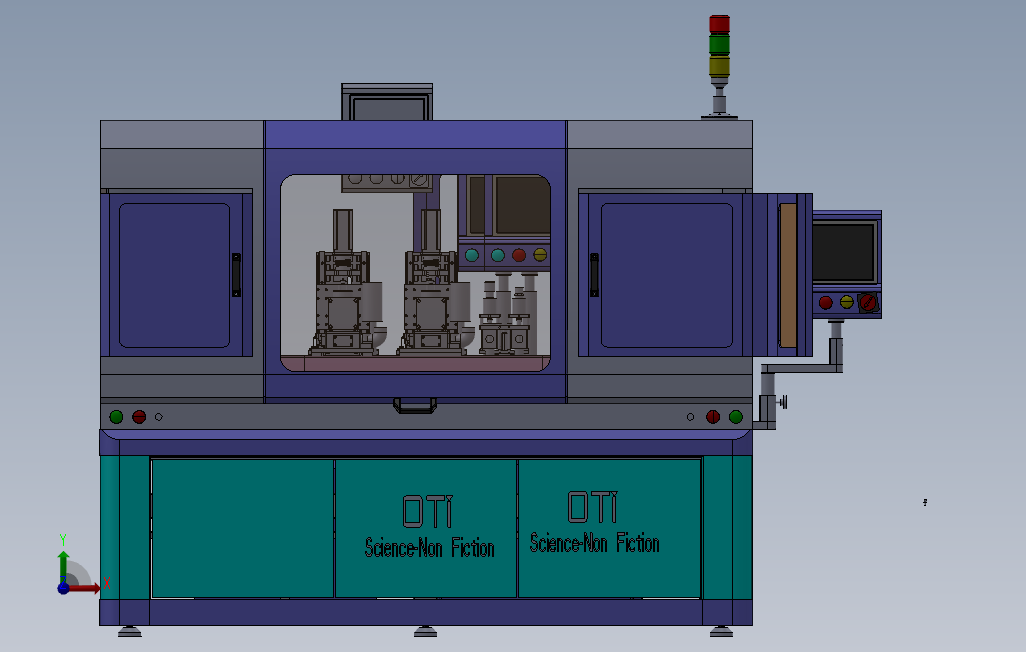Click the red X axis arrow of the triad
Screen dimensions: 1026x652
click(x=85, y=588)
